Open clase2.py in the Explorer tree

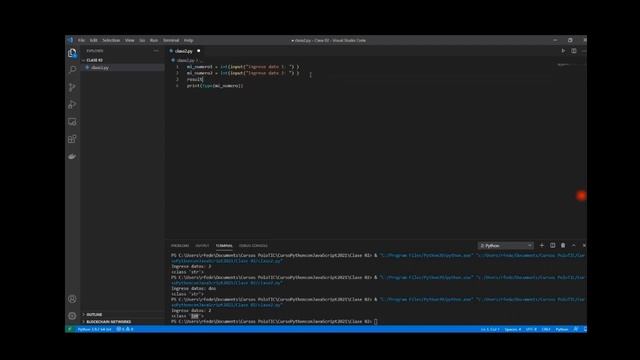point(100,67)
